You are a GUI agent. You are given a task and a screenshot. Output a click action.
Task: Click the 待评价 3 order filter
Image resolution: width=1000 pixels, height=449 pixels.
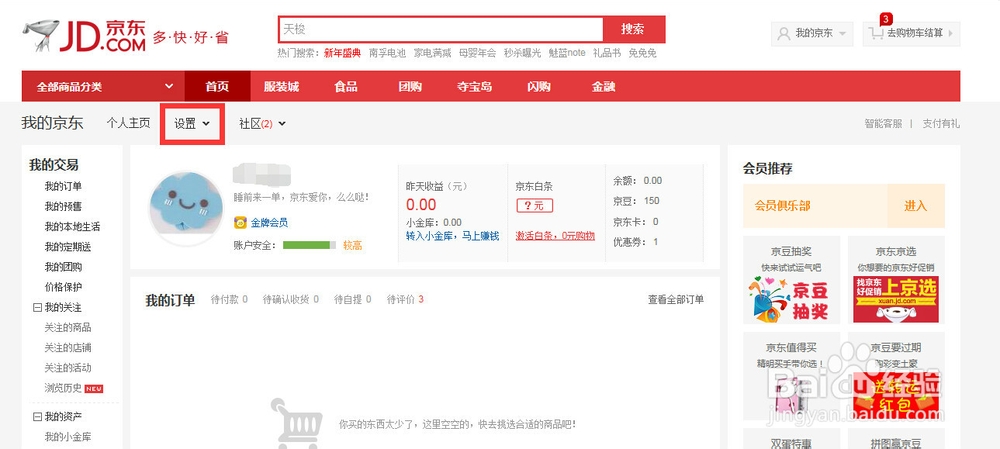(405, 300)
